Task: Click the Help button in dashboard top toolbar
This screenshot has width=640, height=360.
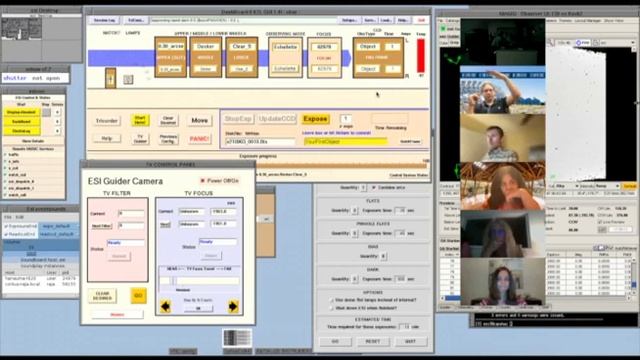Action: click(402, 20)
